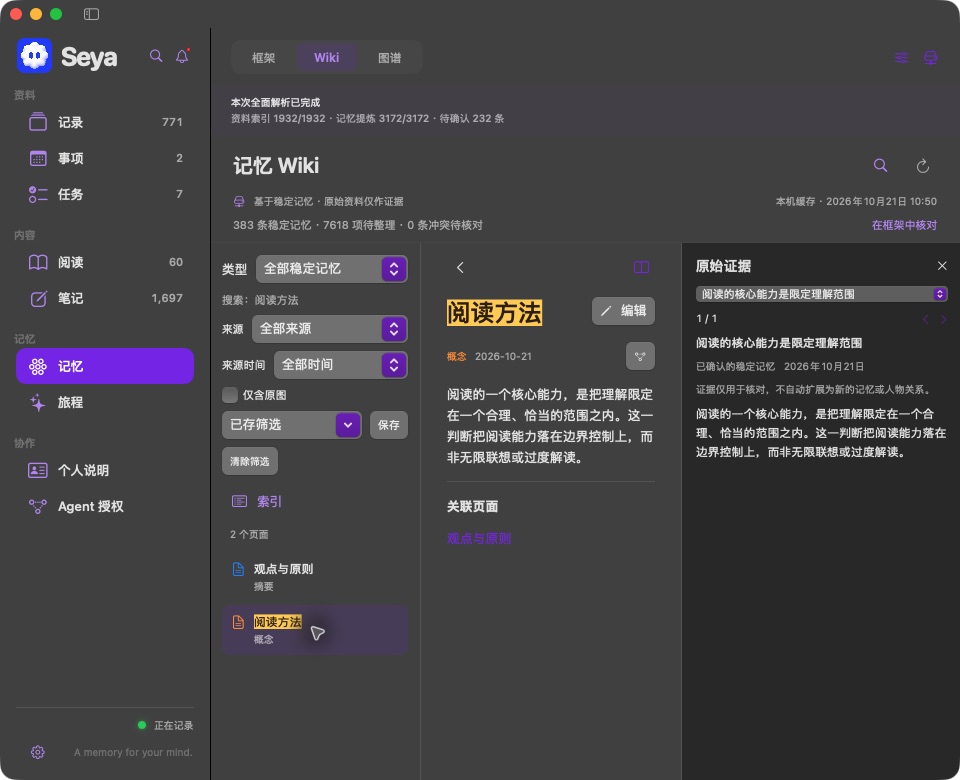Open 笔记 in the sidebar

(x=105, y=298)
